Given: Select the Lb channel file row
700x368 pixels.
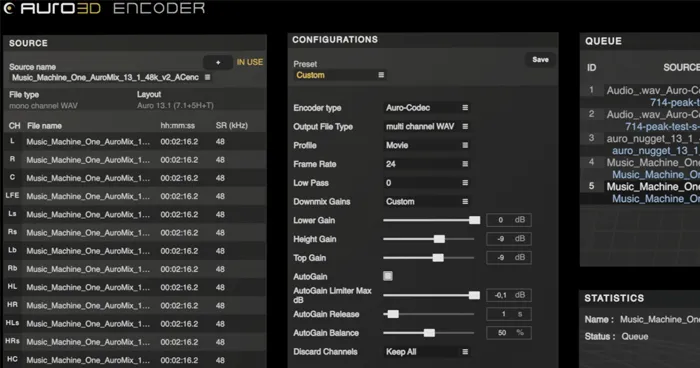Looking at the screenshot, I should click(135, 251).
